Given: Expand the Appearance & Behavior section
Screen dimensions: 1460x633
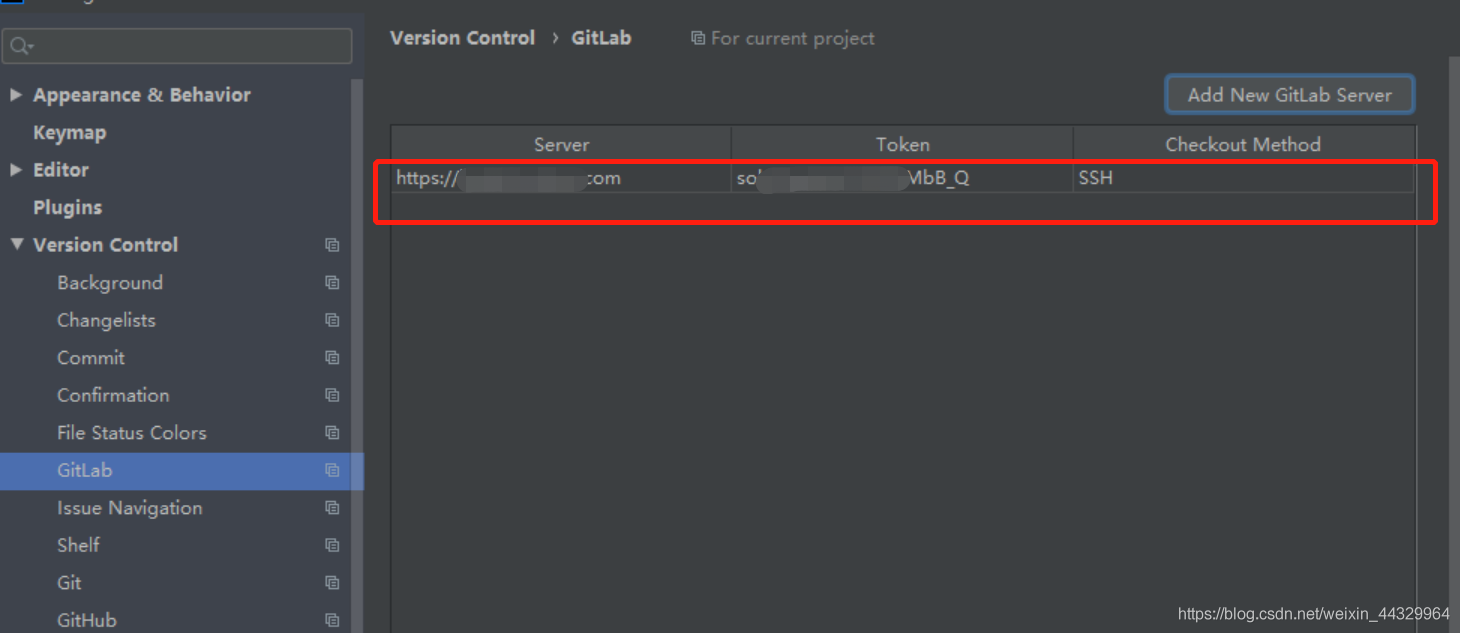Looking at the screenshot, I should 16,94.
